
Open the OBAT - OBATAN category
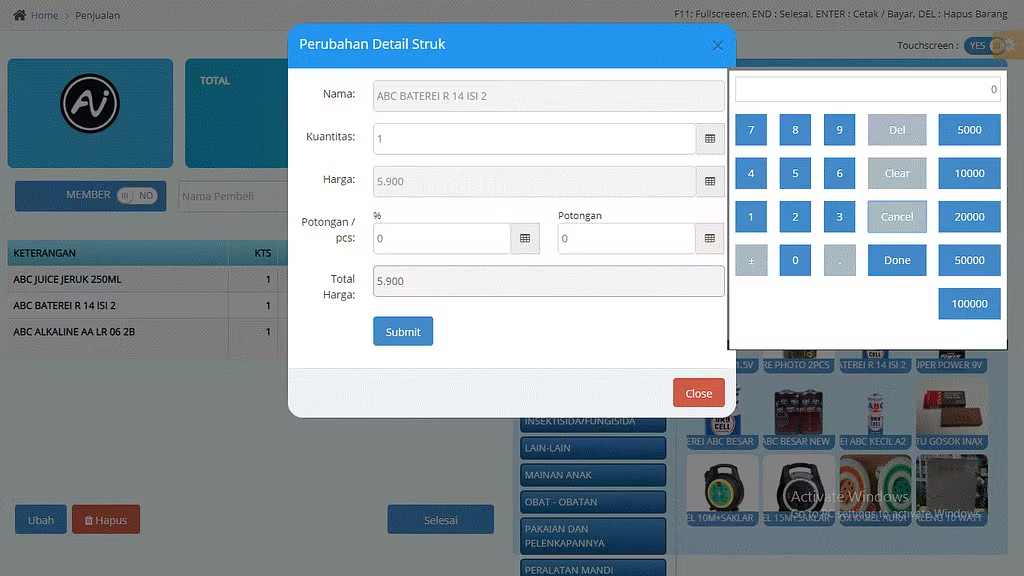click(x=593, y=501)
